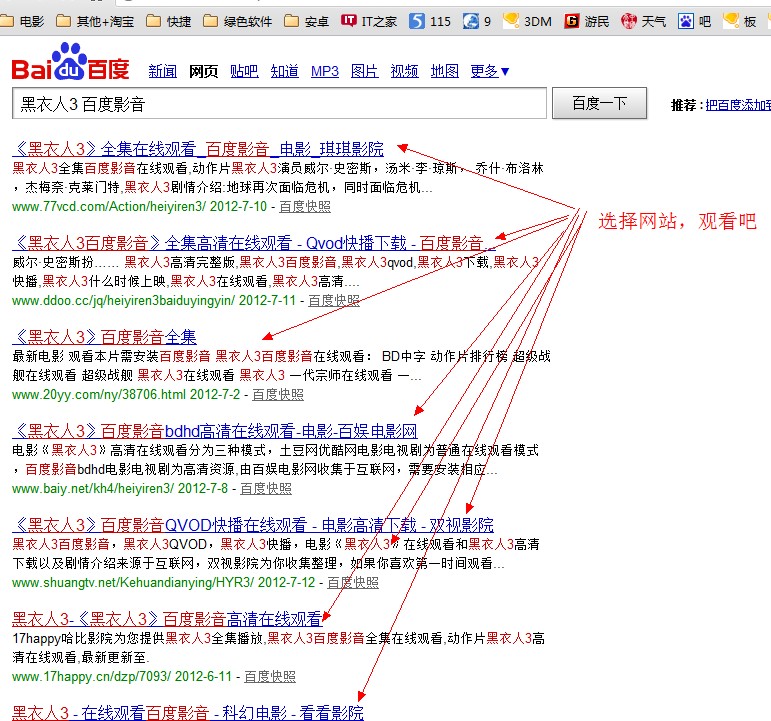
Task: Switch to the 新闻 search tab
Action: 163,71
